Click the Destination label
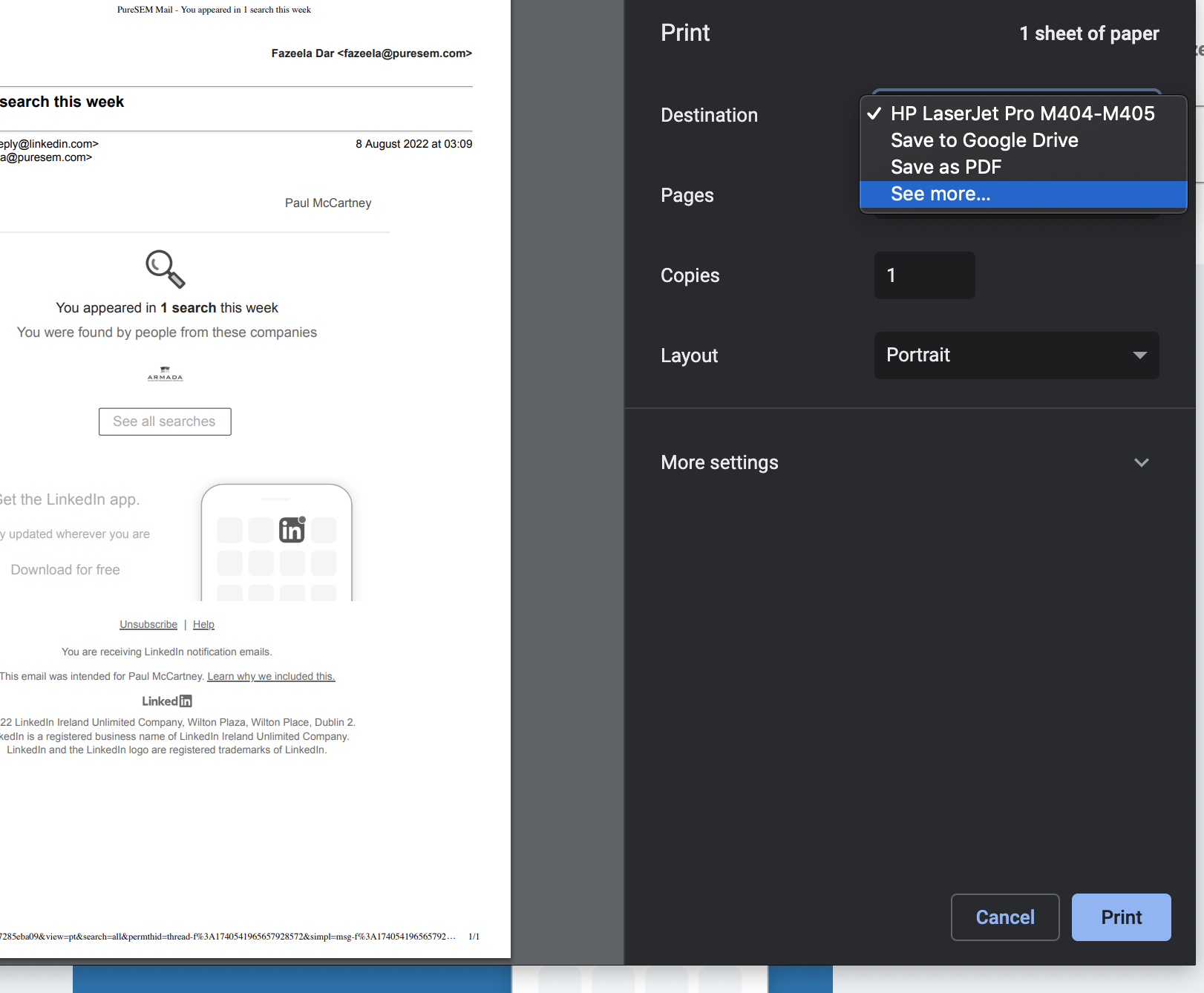 [709, 115]
